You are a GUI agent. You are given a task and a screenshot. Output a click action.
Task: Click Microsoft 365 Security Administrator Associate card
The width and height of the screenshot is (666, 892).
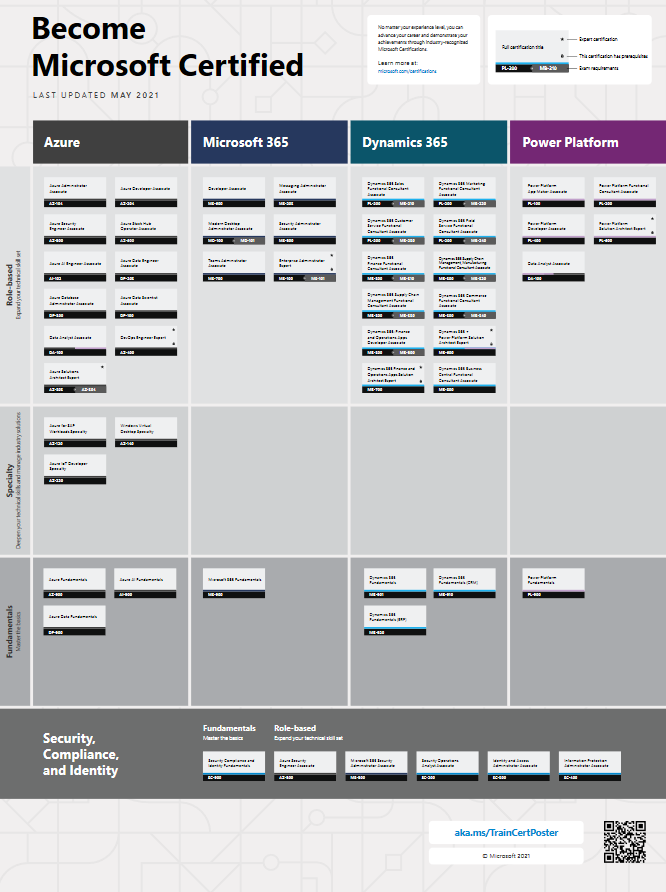pyautogui.click(x=376, y=766)
